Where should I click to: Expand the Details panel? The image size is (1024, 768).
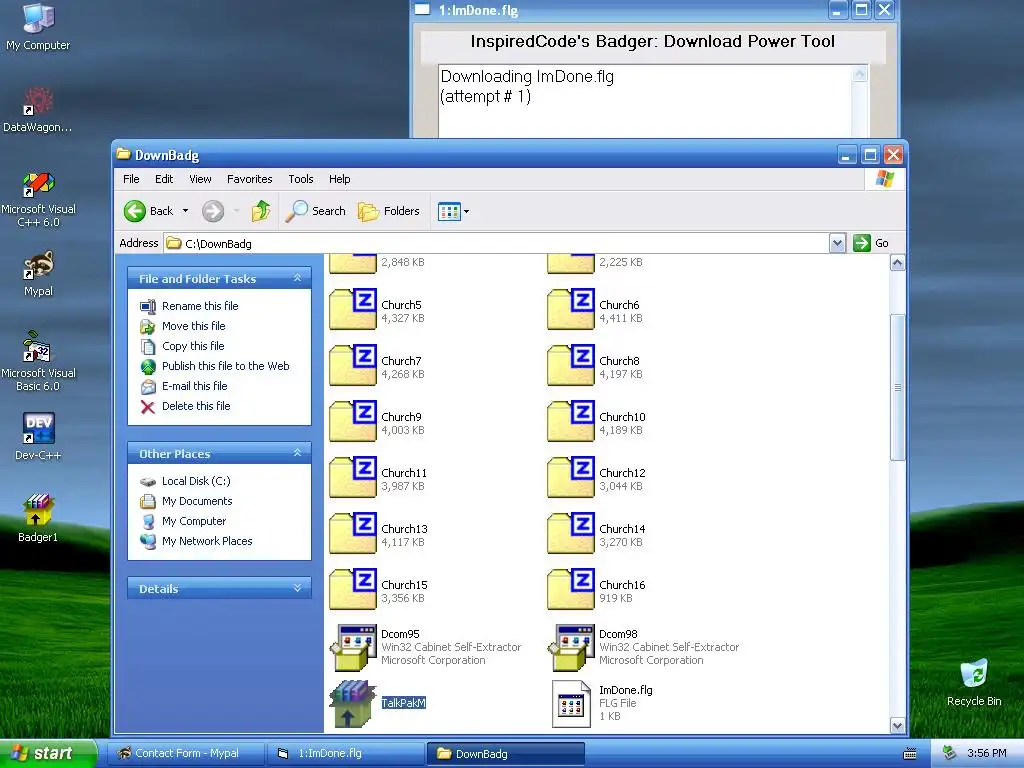point(297,588)
